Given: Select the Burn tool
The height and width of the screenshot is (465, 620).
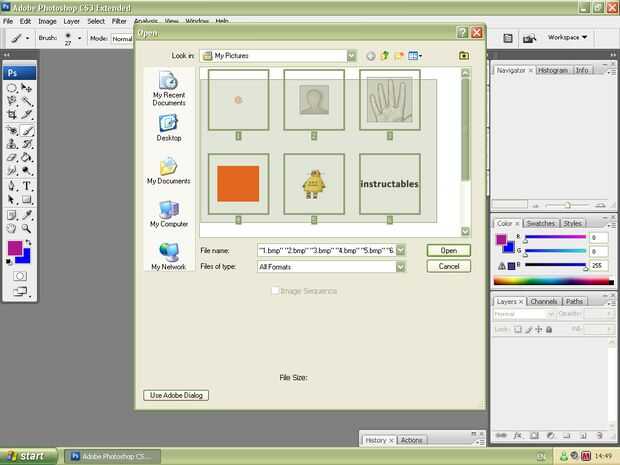Looking at the screenshot, I should (26, 171).
